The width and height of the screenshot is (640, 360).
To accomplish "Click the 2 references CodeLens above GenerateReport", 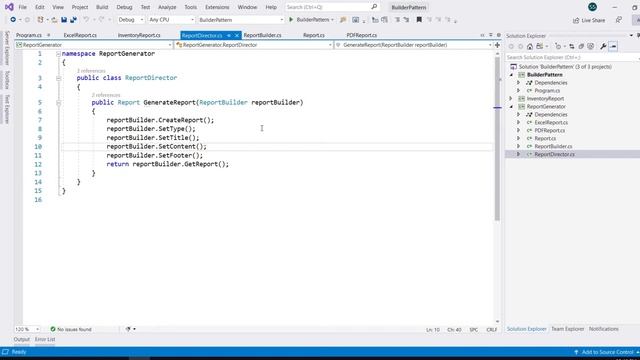I will coord(106,95).
